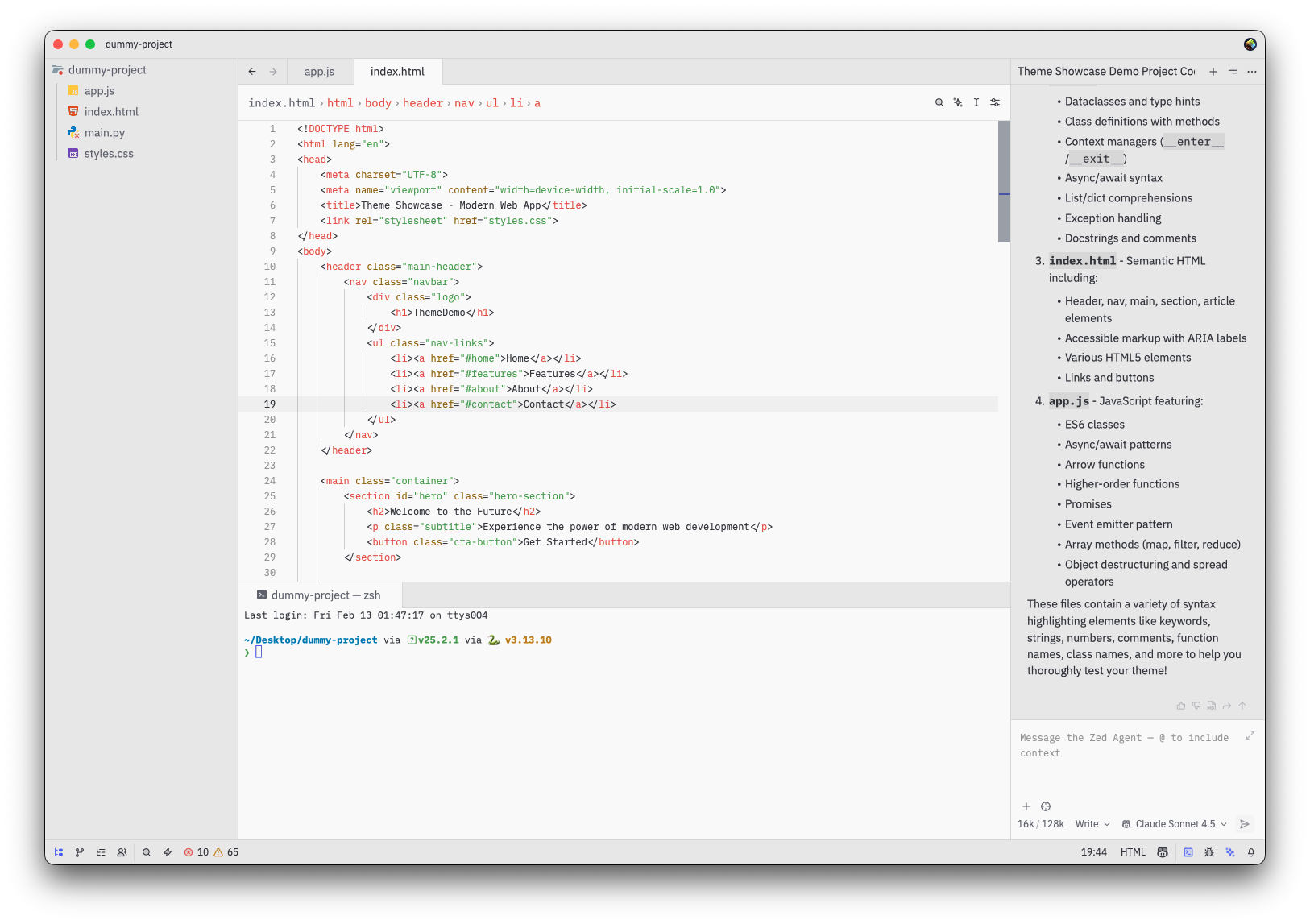Switch to the app.js tab
The height and width of the screenshot is (924, 1310).
click(320, 72)
